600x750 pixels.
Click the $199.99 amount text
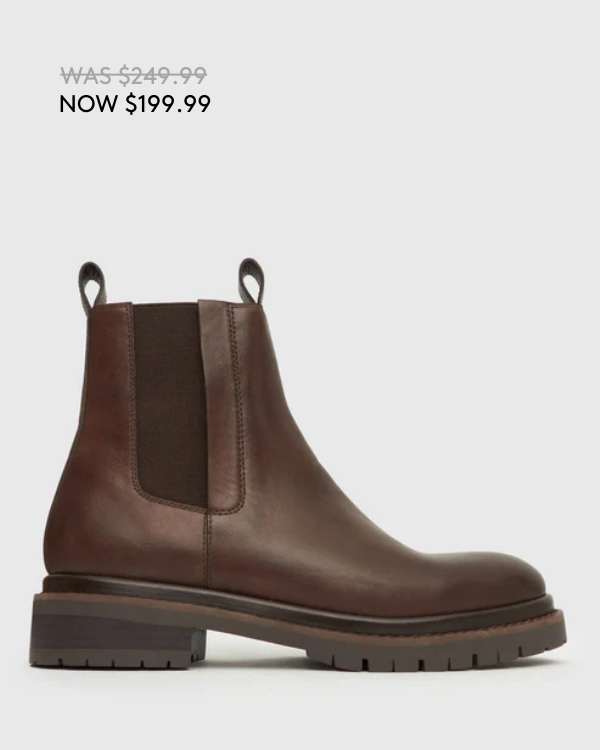(x=167, y=103)
